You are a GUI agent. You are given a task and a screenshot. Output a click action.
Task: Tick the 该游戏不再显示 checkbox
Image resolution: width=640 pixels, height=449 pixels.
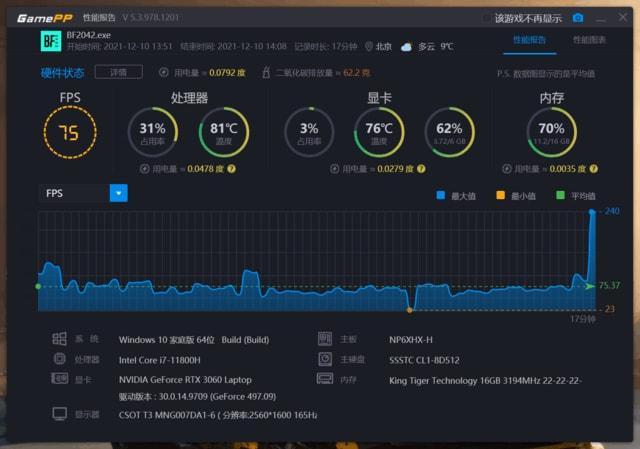tap(486, 18)
